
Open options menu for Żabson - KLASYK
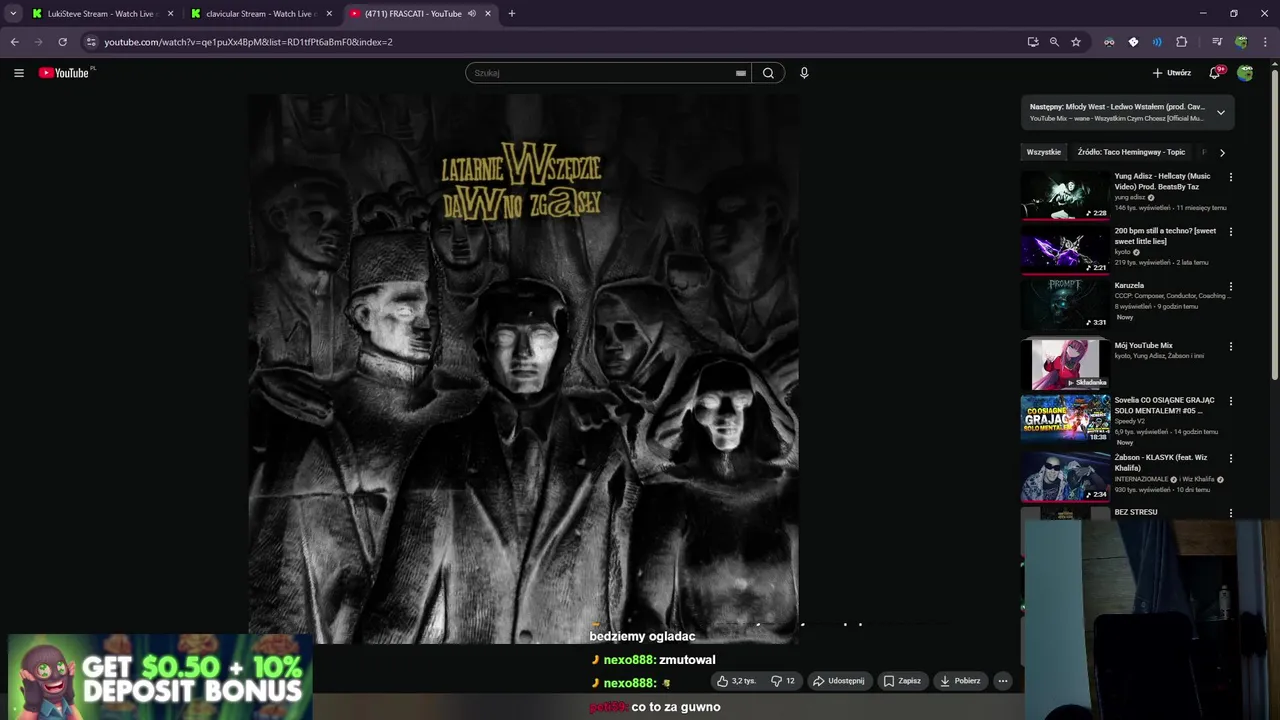[x=1231, y=458]
